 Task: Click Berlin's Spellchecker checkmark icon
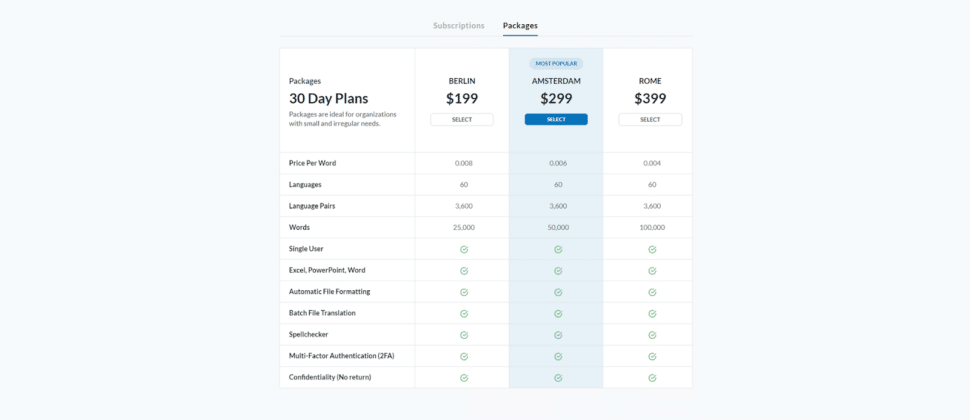coord(464,335)
